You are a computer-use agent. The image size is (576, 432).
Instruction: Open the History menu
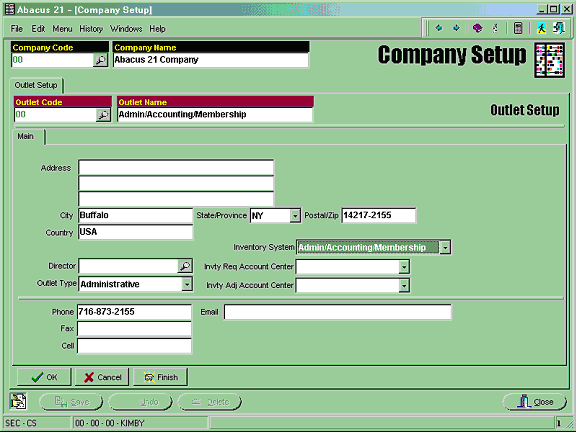point(91,29)
